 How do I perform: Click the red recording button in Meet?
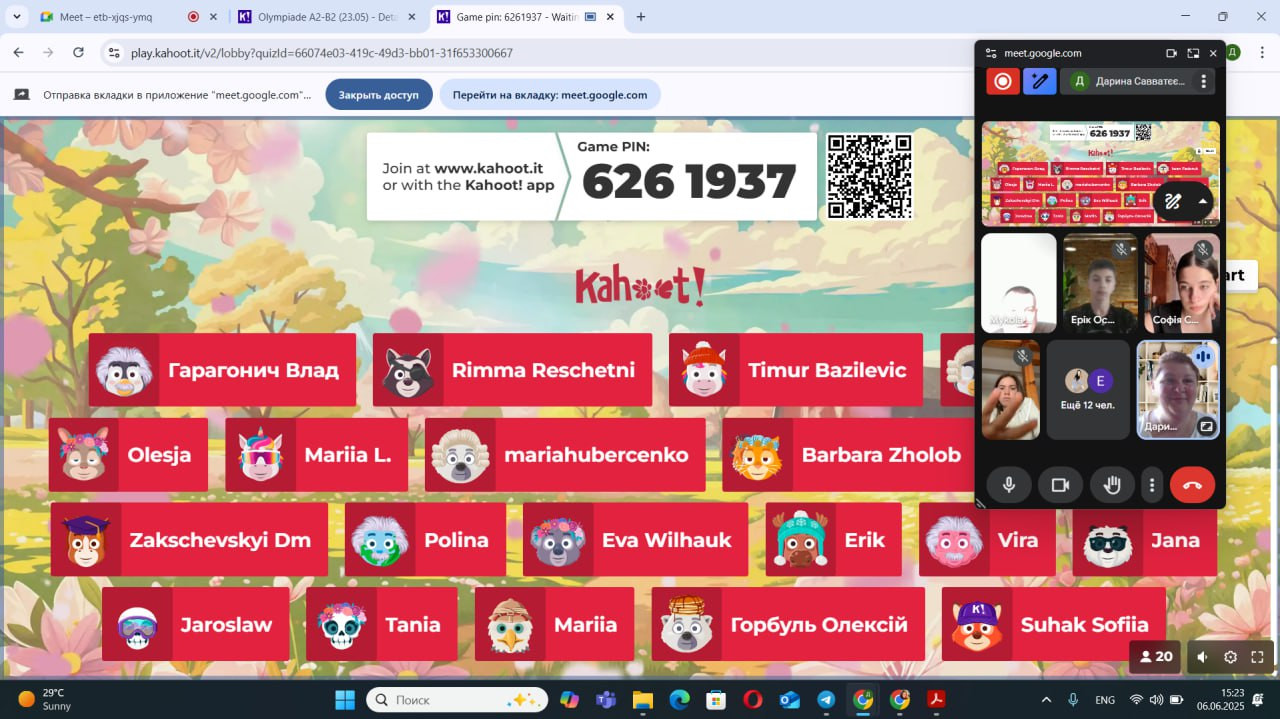pyautogui.click(x=1003, y=81)
